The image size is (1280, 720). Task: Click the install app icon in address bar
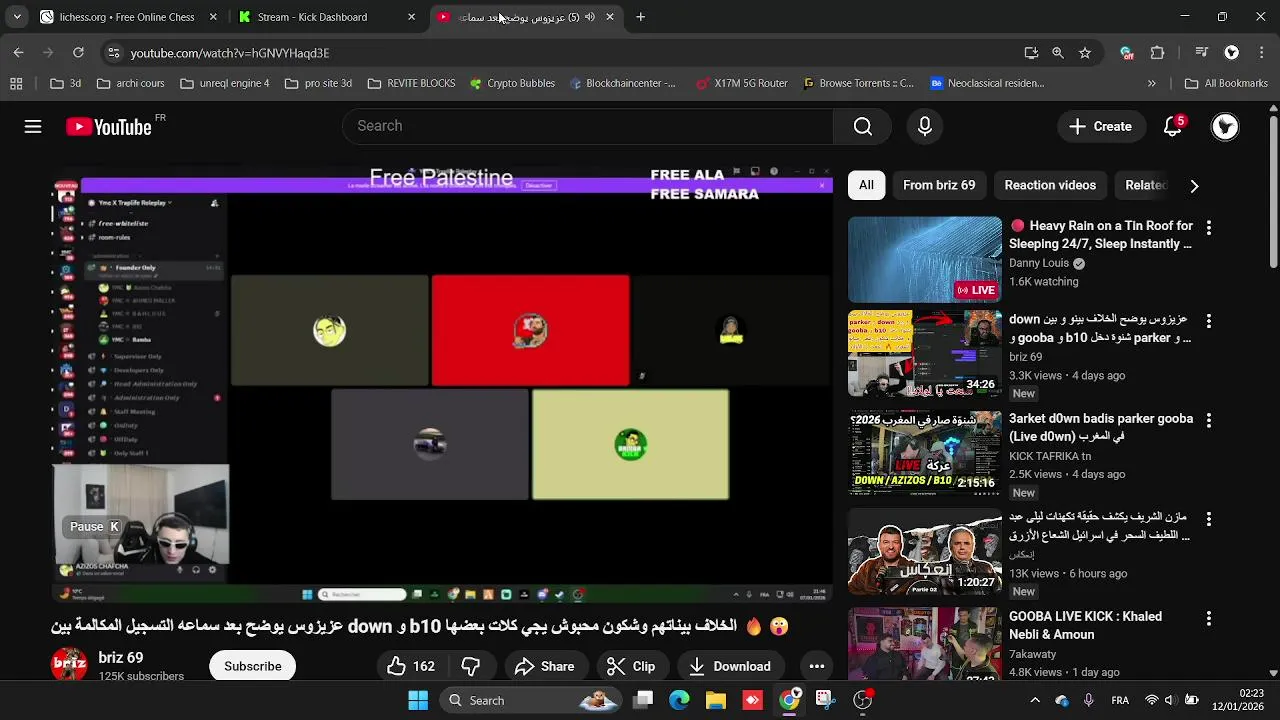(x=1031, y=53)
